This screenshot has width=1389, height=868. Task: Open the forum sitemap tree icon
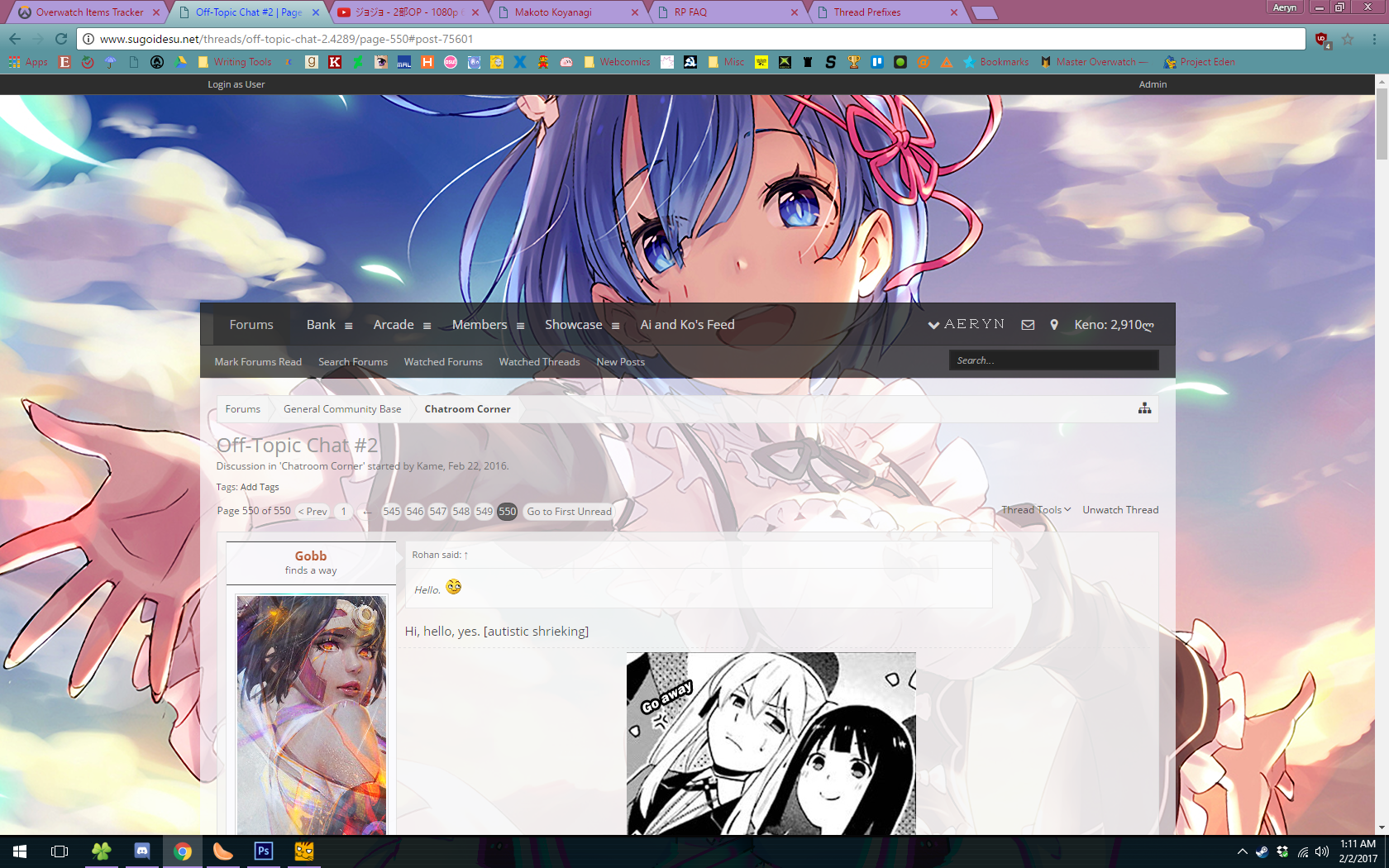click(1144, 408)
